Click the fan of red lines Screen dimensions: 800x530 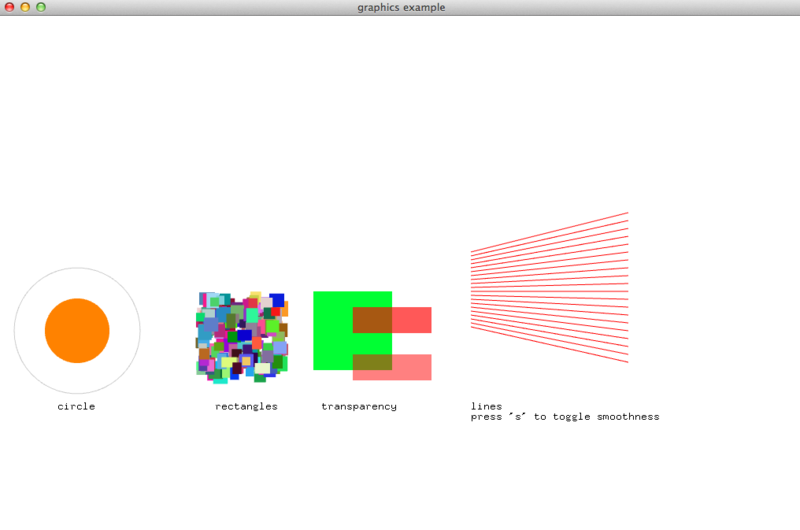[549, 288]
